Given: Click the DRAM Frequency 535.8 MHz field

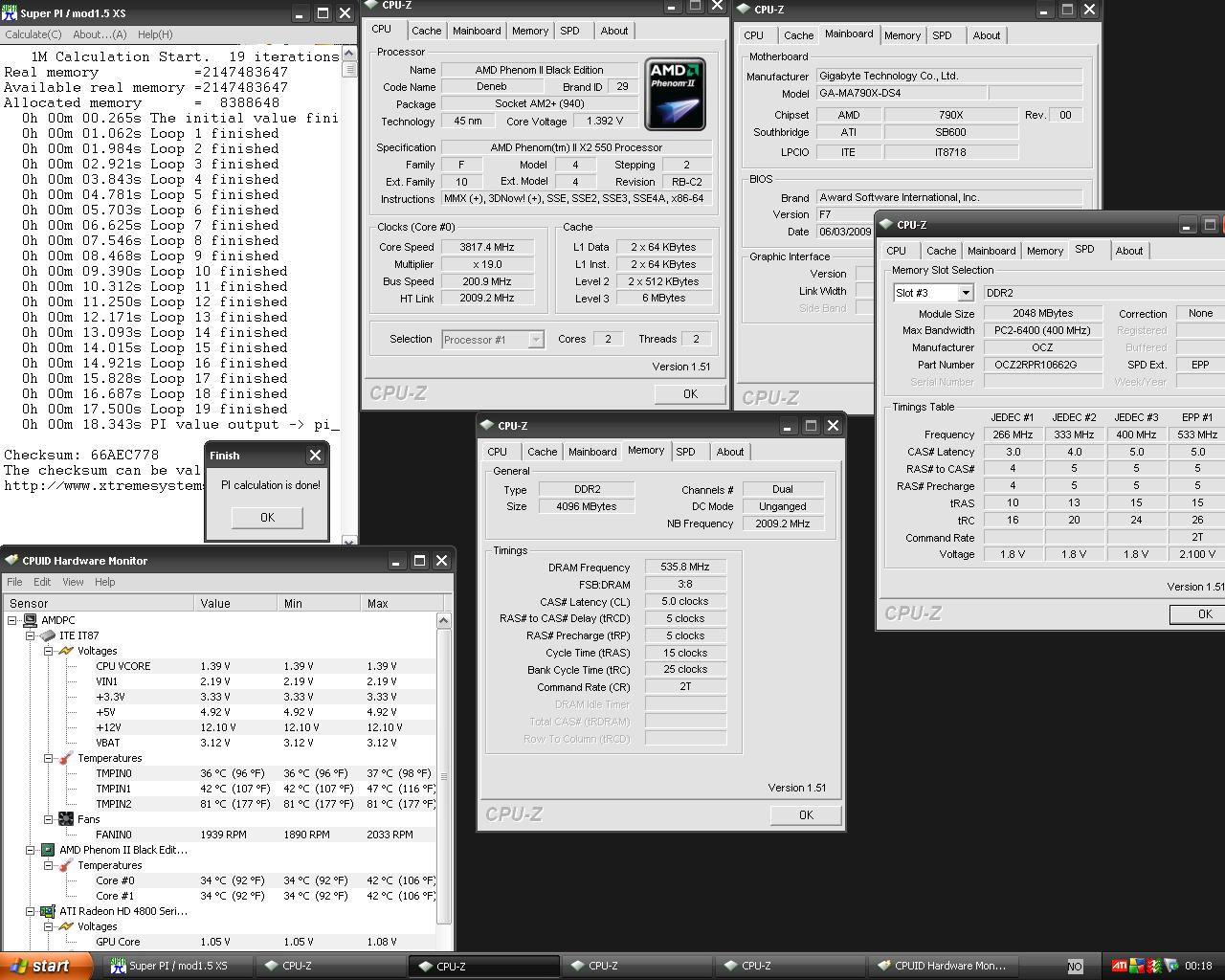Looking at the screenshot, I should (x=685, y=567).
